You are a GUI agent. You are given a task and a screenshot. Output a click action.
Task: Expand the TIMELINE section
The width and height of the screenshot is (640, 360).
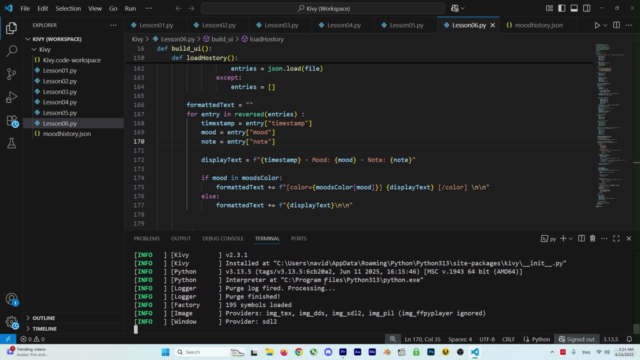(x=44, y=329)
